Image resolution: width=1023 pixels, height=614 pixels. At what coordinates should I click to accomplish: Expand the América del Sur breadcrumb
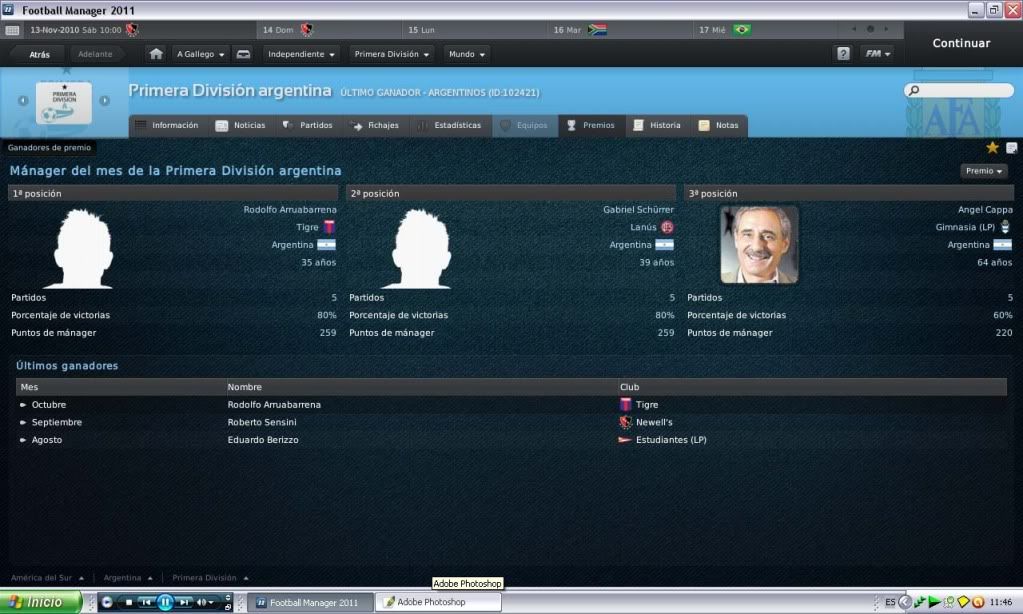[47, 577]
